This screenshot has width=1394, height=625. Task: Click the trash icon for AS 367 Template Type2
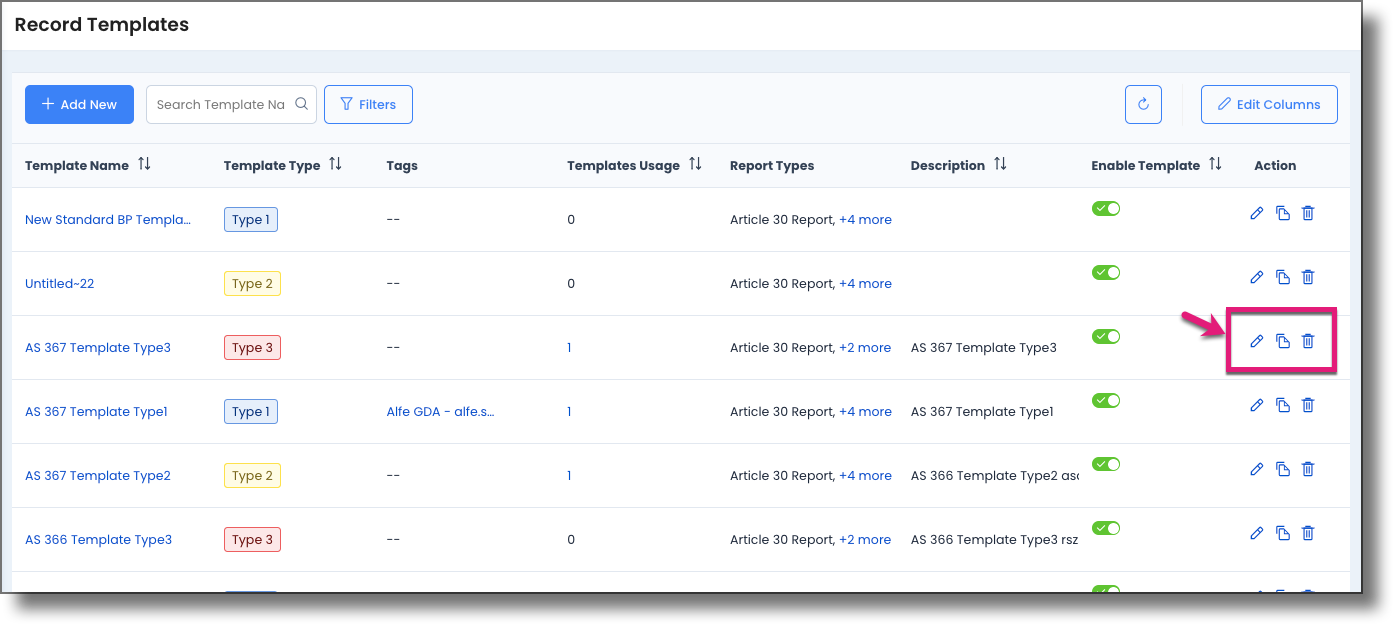pyautogui.click(x=1308, y=469)
